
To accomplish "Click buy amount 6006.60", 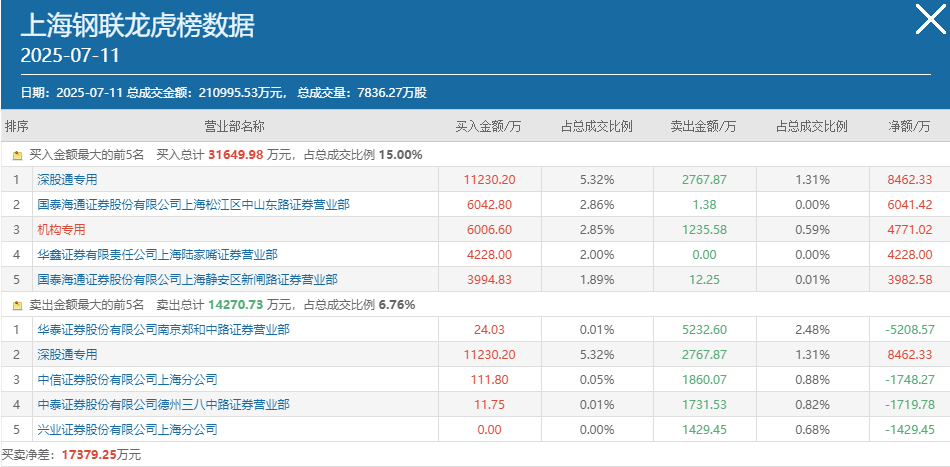I will (490, 230).
